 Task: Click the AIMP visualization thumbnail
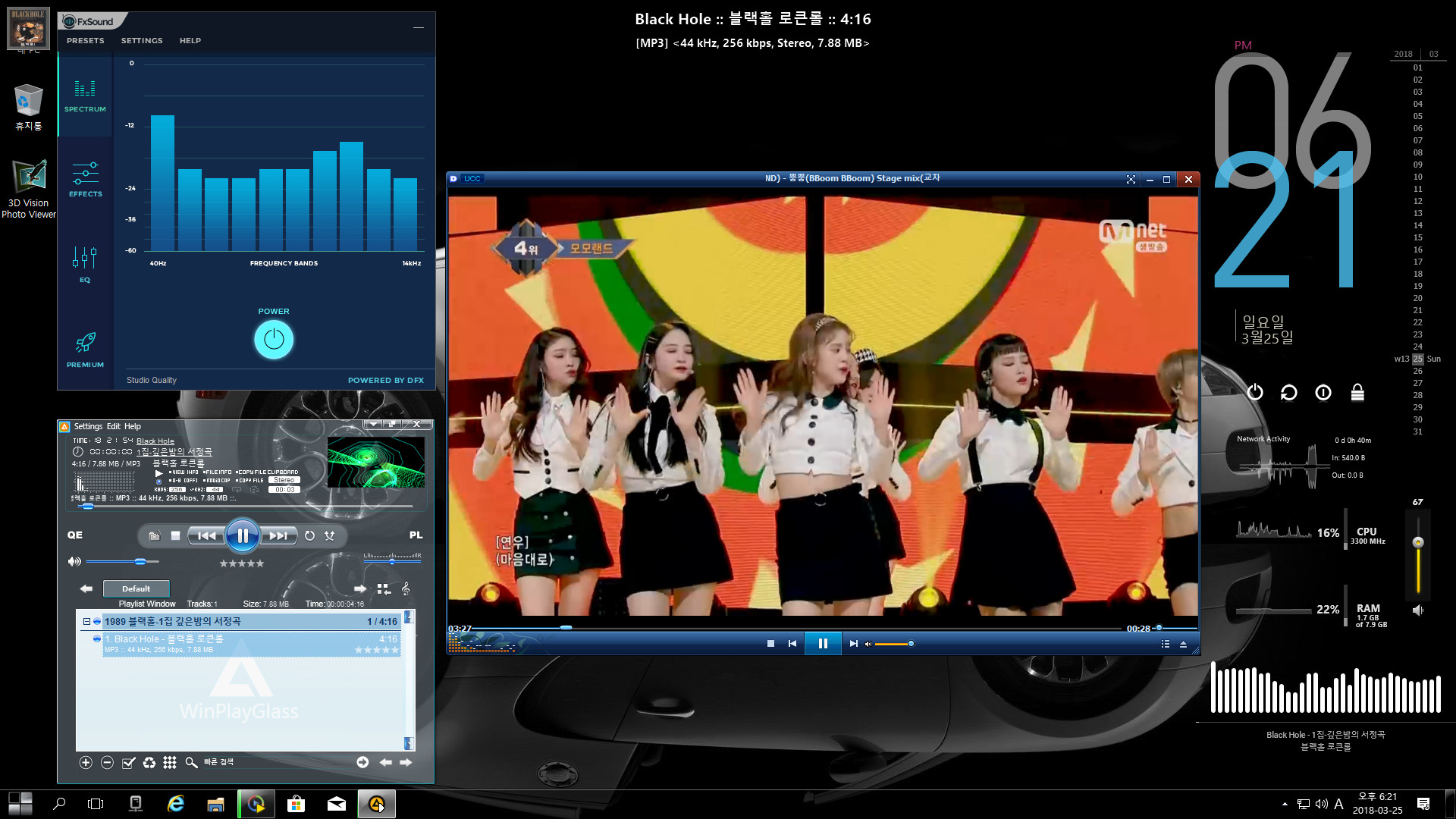pos(375,462)
